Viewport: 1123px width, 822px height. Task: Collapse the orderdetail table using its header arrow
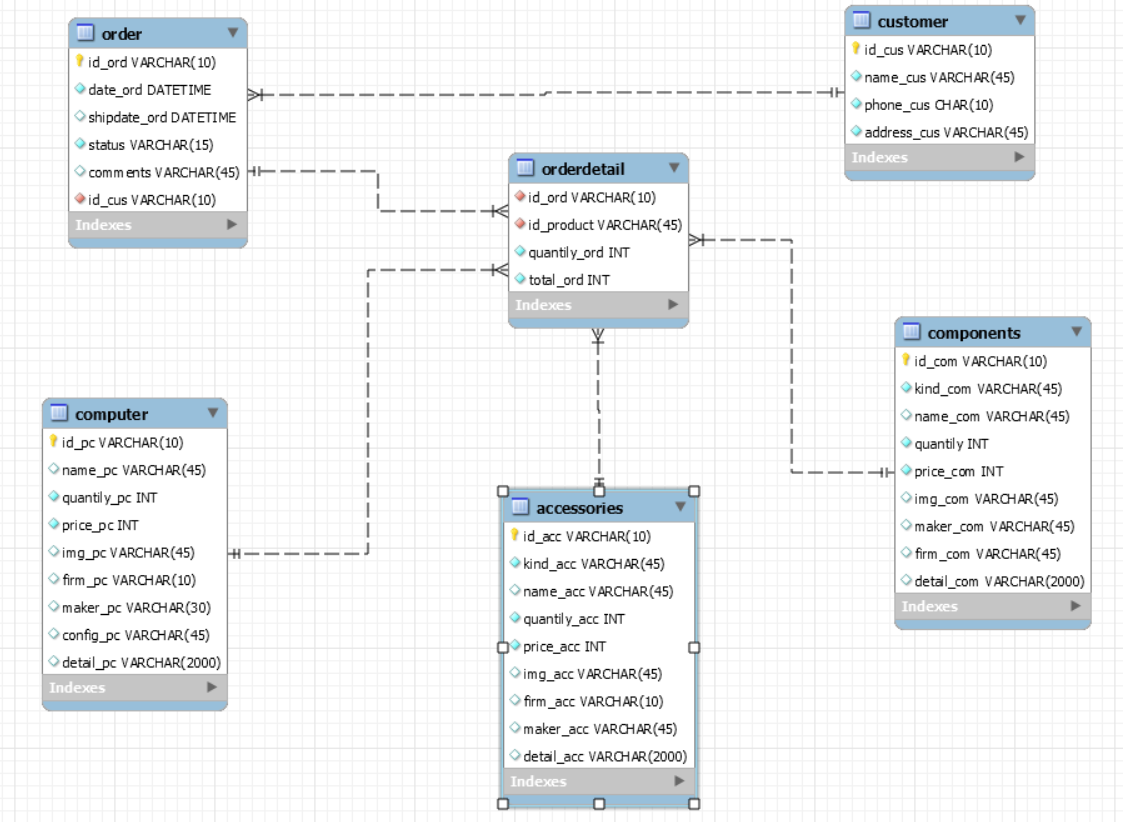click(x=673, y=168)
